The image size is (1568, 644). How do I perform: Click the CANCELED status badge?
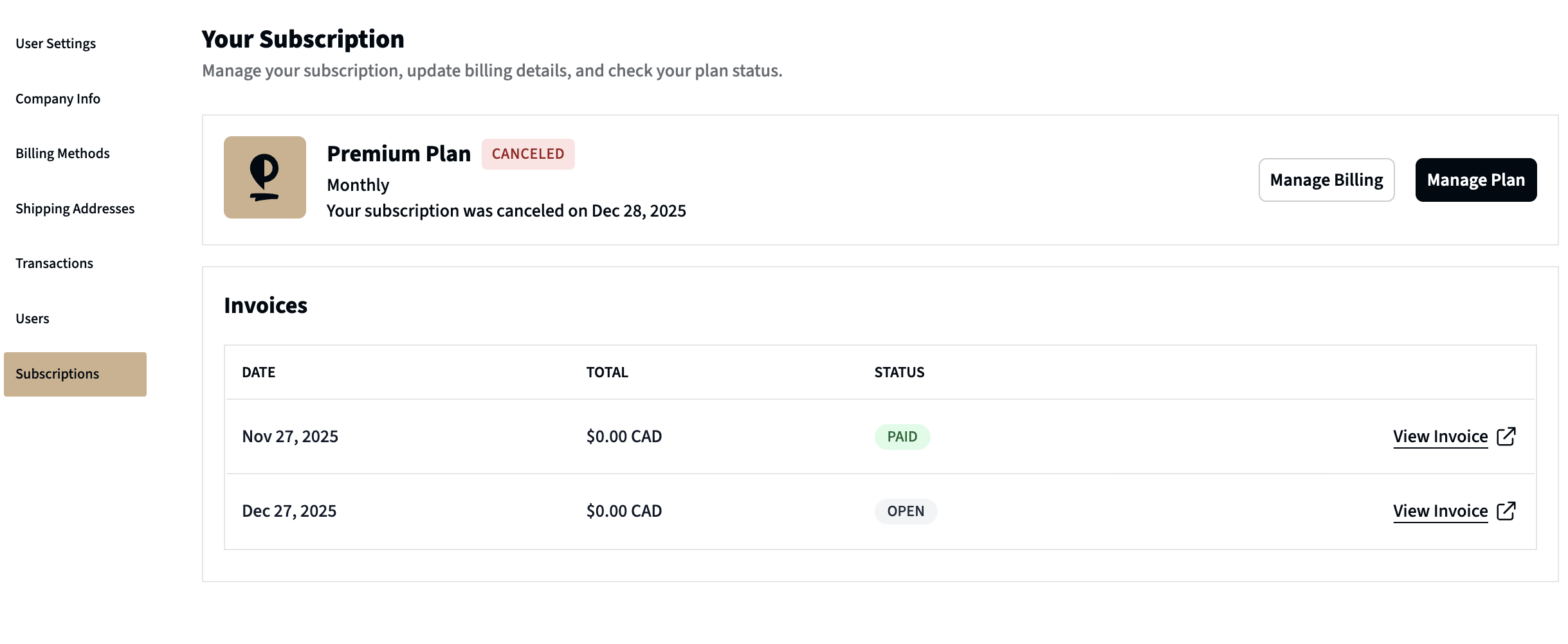coord(528,154)
